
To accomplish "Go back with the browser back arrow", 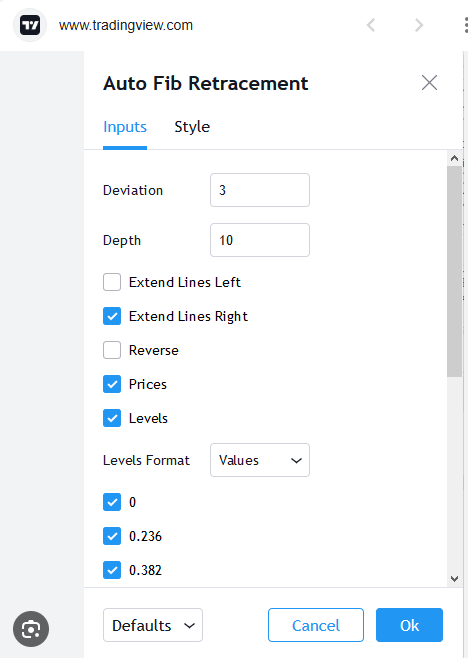I will pos(371,25).
